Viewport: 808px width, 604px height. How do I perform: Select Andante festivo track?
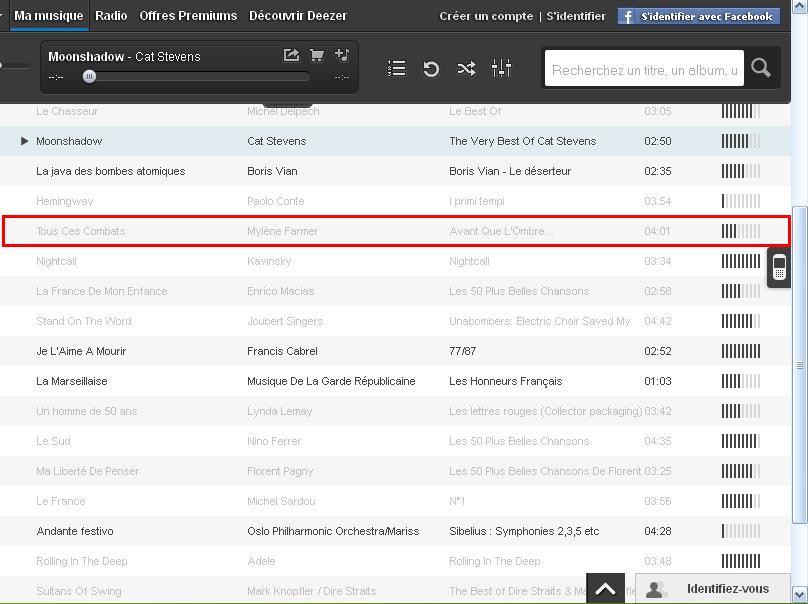75,531
